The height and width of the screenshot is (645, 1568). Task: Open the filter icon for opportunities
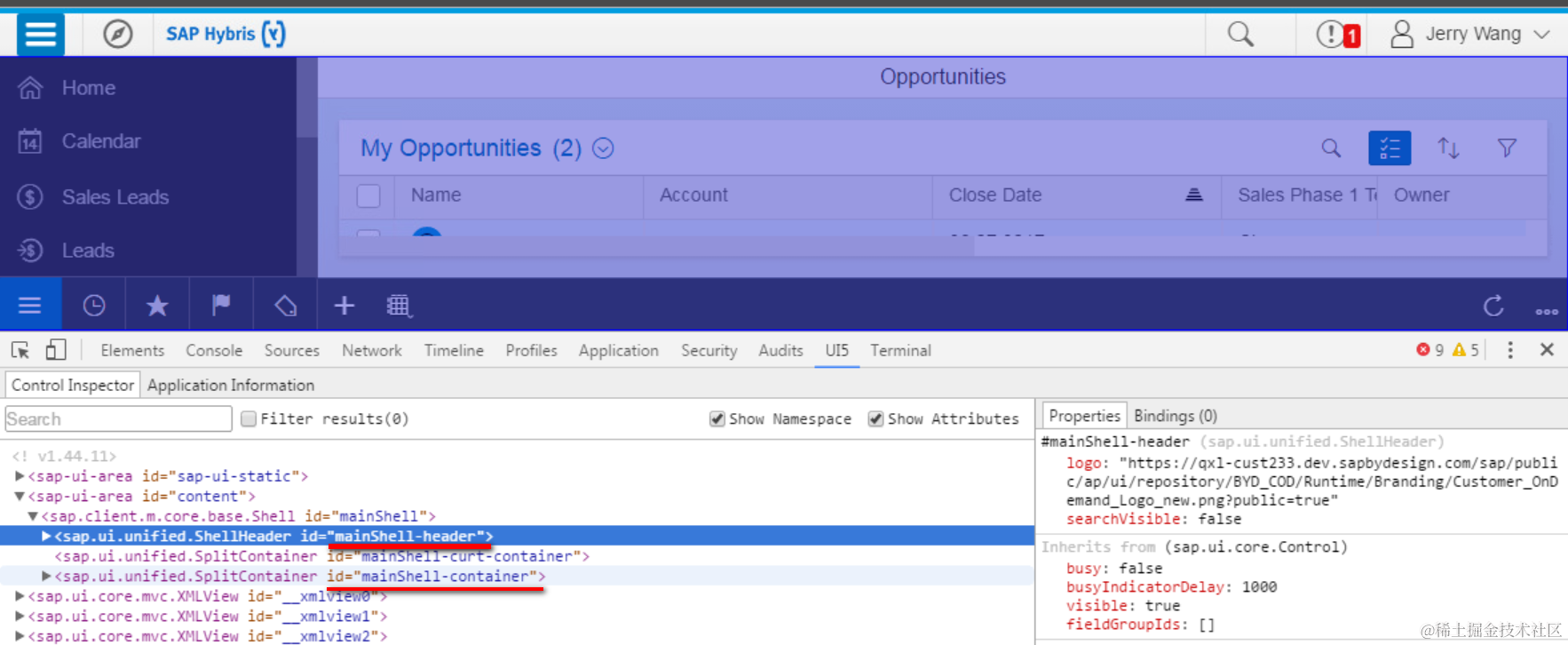click(1507, 148)
